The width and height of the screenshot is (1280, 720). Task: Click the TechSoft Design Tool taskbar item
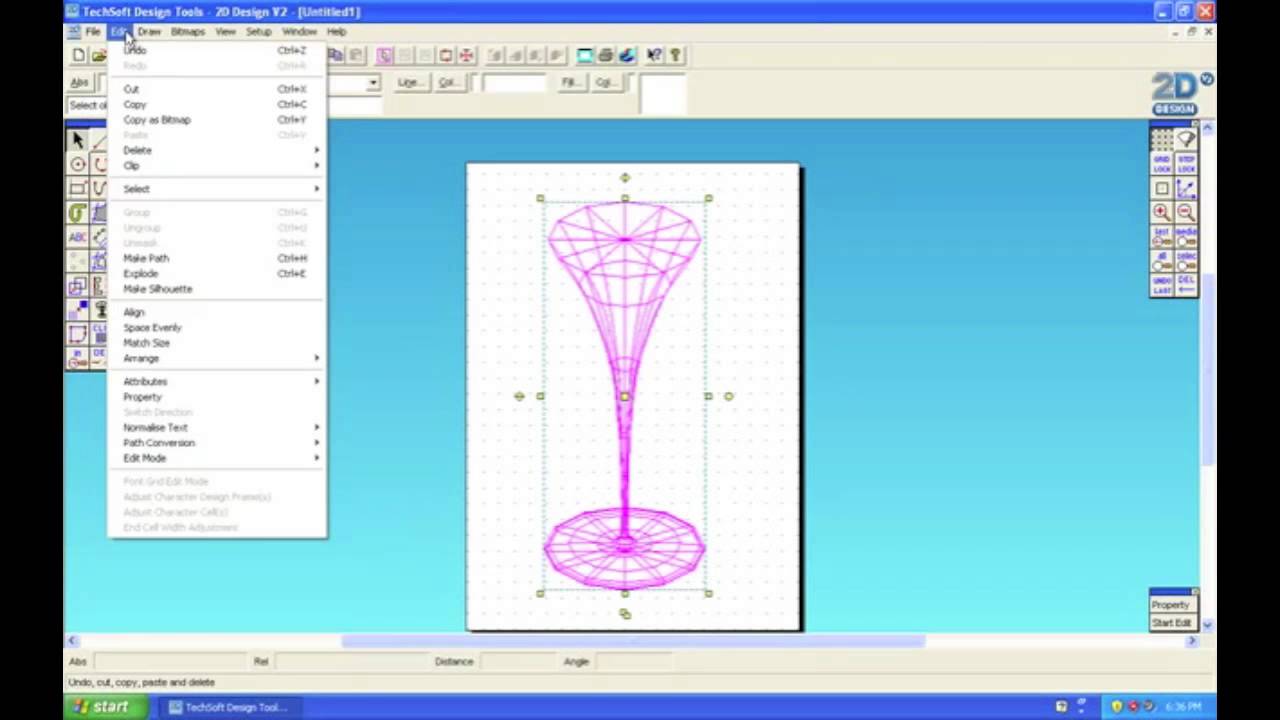[229, 707]
